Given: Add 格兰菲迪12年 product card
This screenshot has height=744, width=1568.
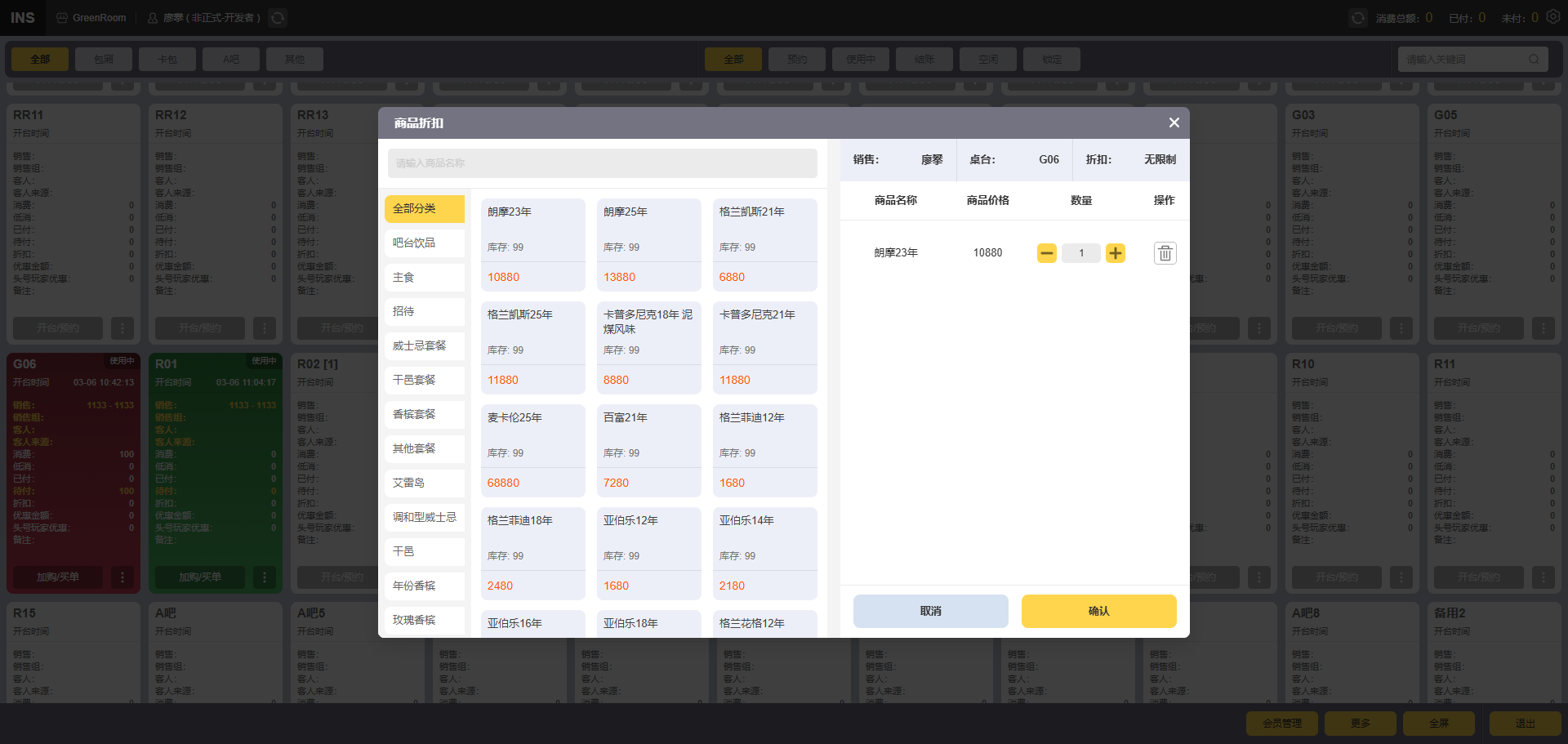Looking at the screenshot, I should coord(765,451).
